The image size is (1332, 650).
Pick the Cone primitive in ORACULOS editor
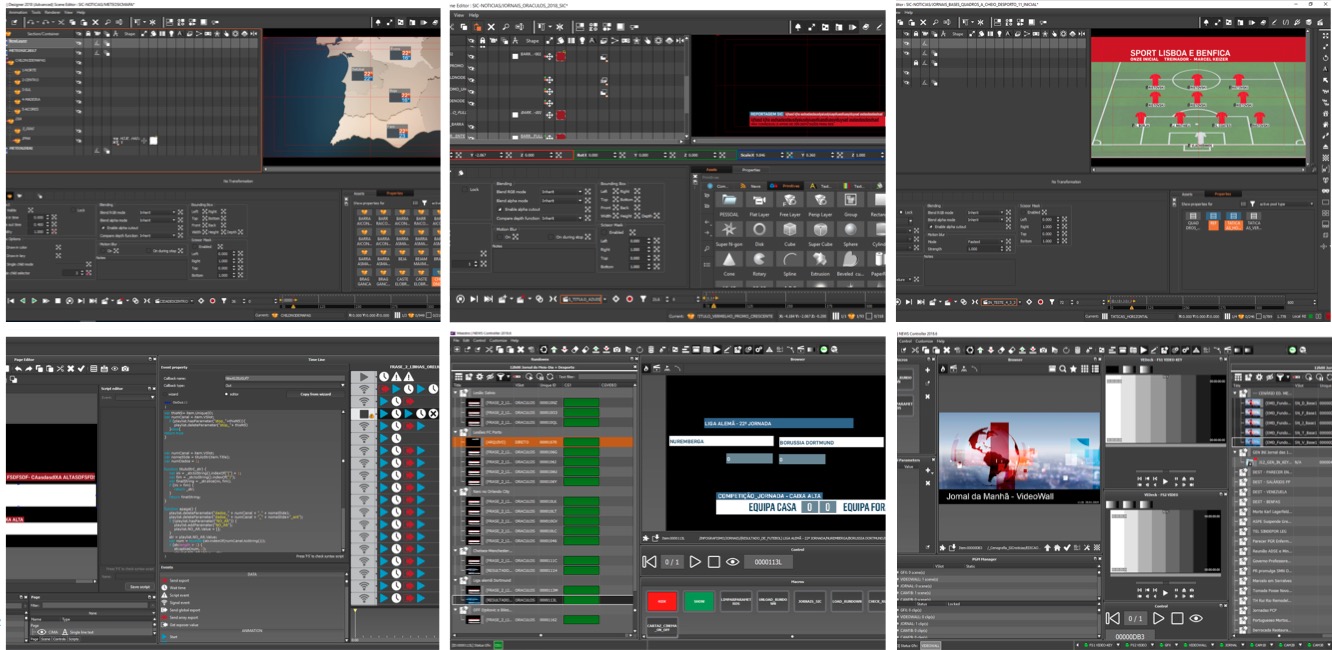point(729,259)
